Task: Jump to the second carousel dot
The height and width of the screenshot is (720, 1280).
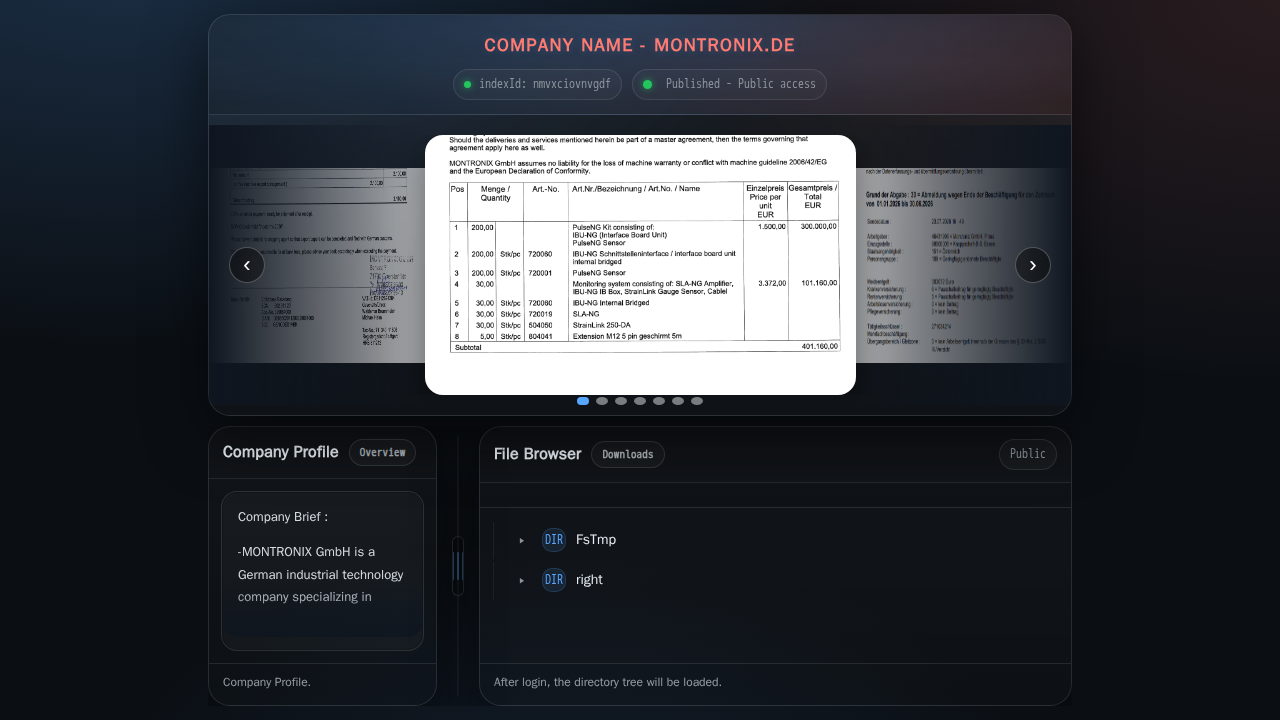Action: [602, 401]
